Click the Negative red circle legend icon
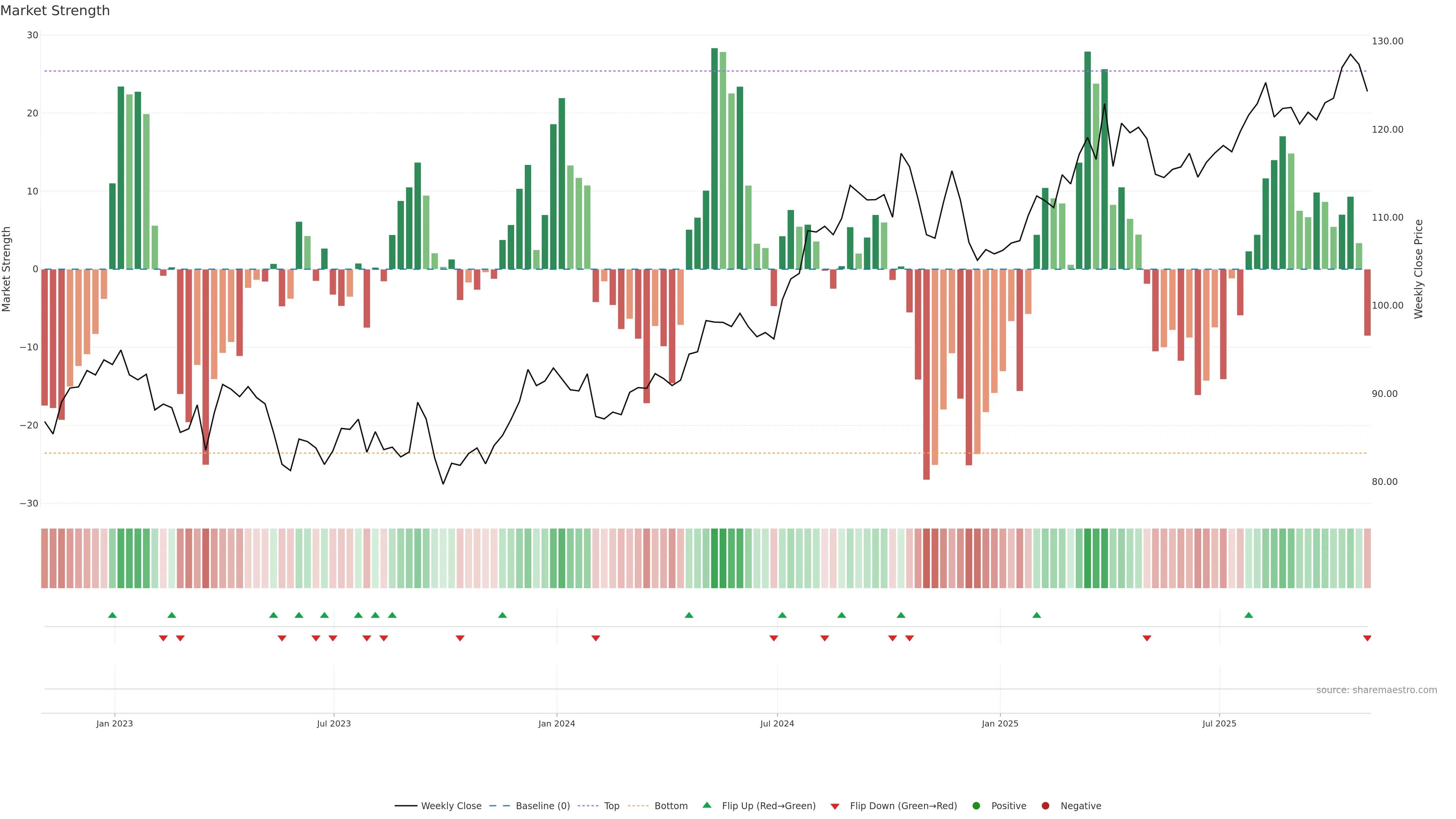Viewport: 1456px width, 819px height. click(1045, 806)
